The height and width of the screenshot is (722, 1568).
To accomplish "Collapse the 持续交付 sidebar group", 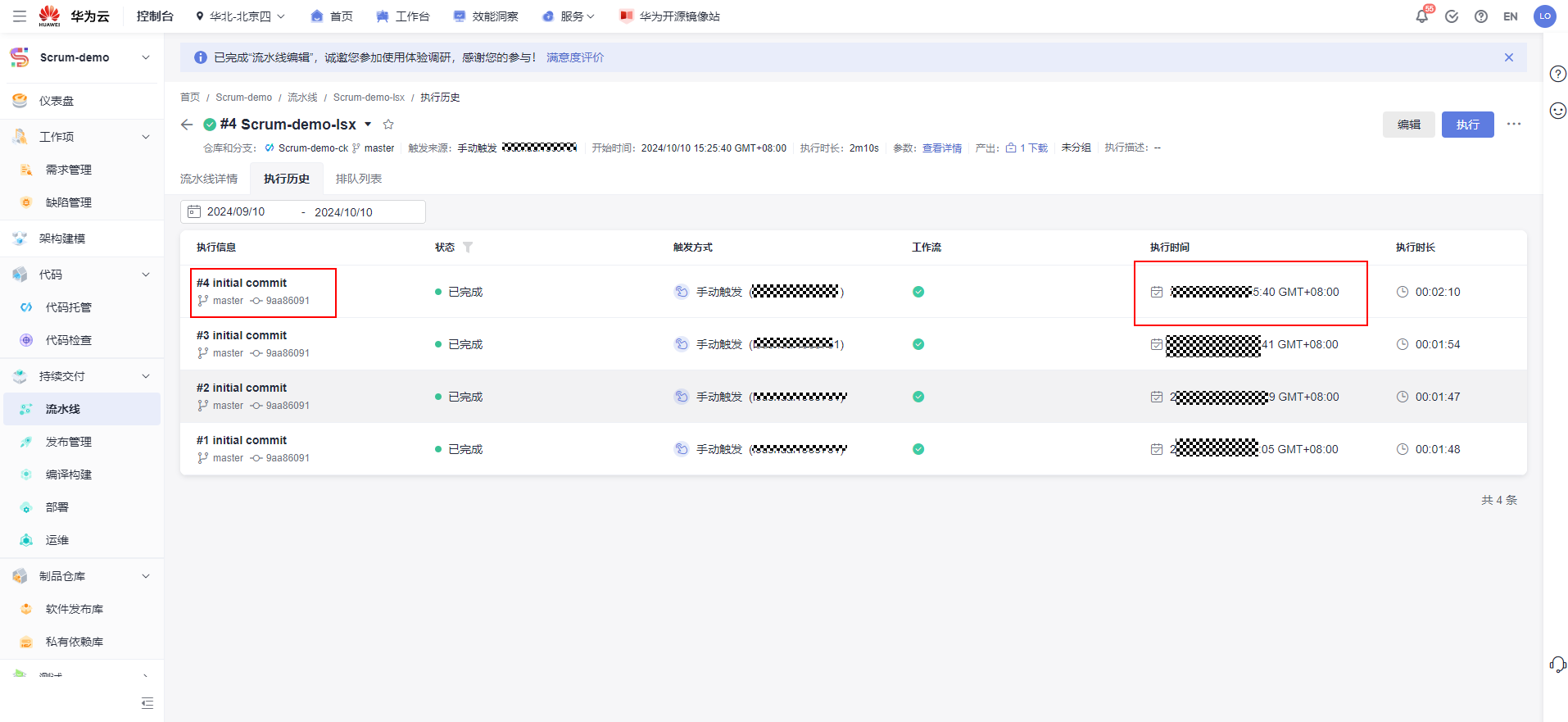I will [146, 376].
